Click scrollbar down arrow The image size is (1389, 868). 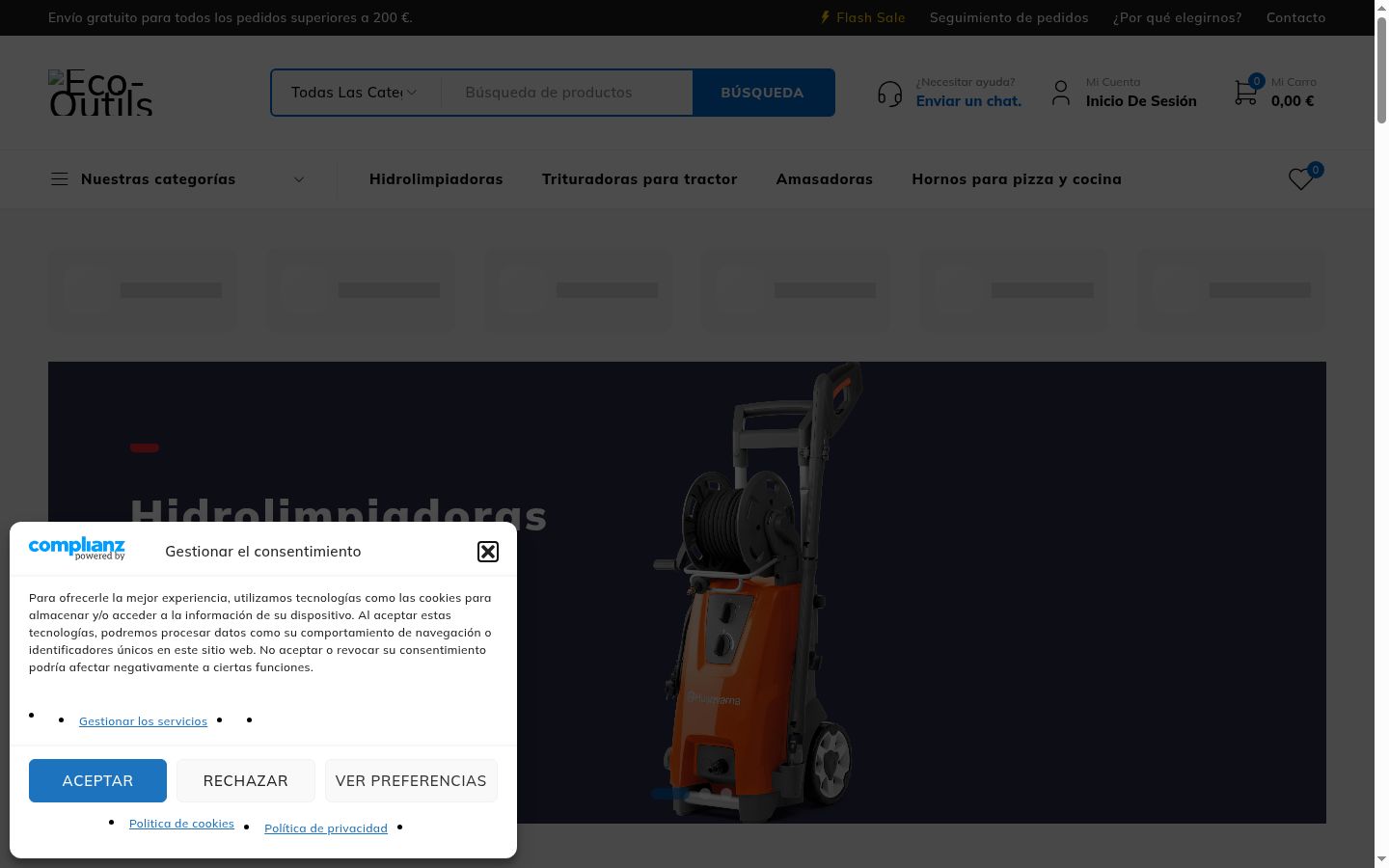pos(1381,859)
